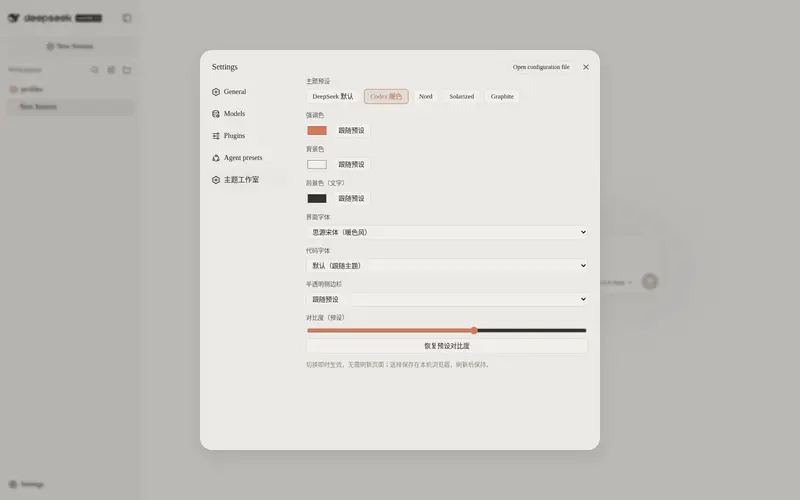Expand the 界面字体 font dropdown

tap(446, 232)
